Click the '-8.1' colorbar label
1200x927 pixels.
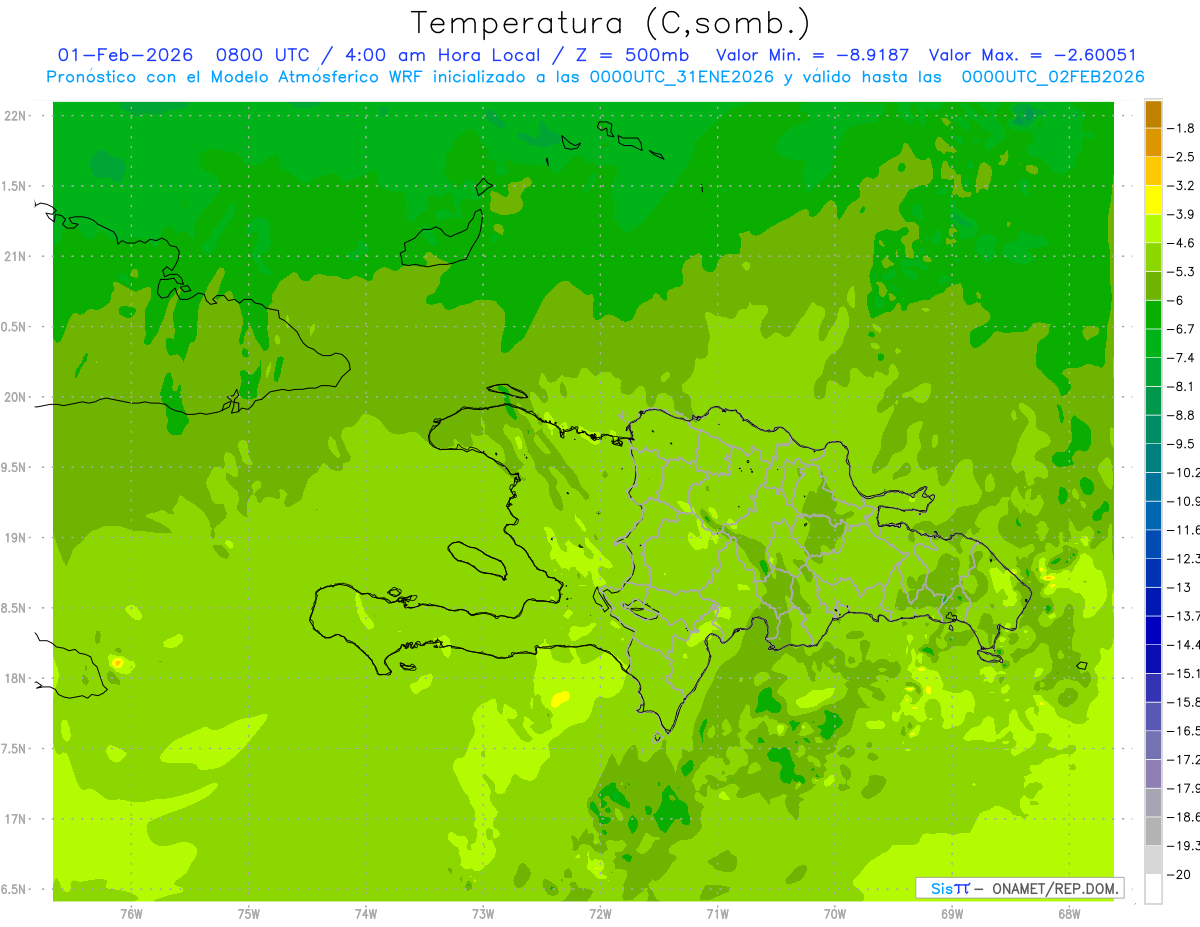click(1181, 387)
